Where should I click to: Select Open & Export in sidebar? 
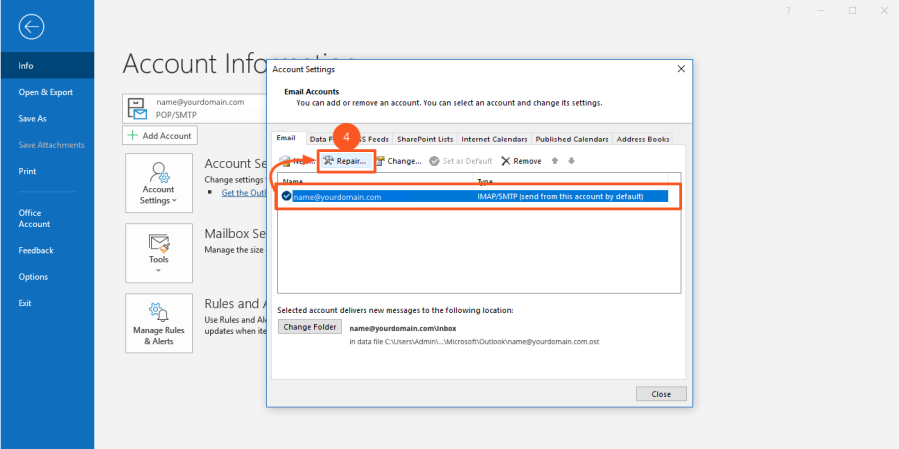click(x=46, y=92)
